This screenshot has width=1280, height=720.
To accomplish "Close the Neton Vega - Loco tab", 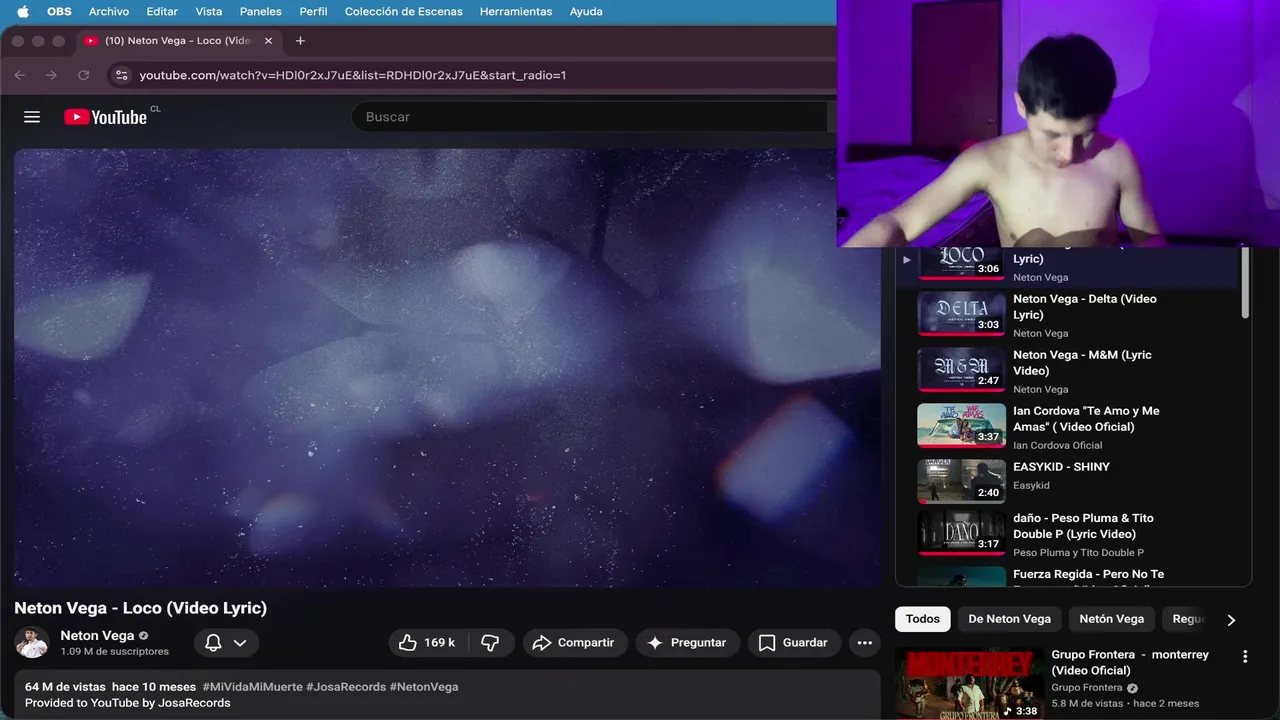I will click(268, 41).
